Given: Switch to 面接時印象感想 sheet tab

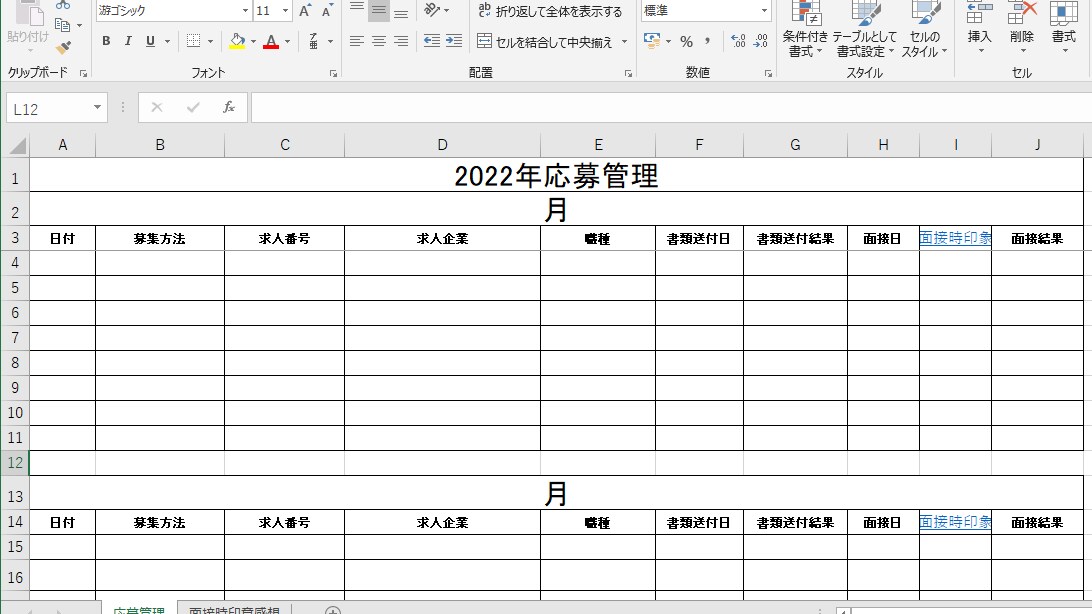Looking at the screenshot, I should click(234, 609).
